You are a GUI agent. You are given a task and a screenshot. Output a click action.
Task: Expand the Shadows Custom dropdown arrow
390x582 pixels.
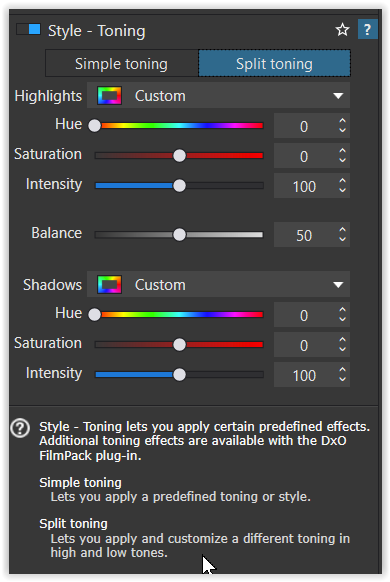(338, 285)
